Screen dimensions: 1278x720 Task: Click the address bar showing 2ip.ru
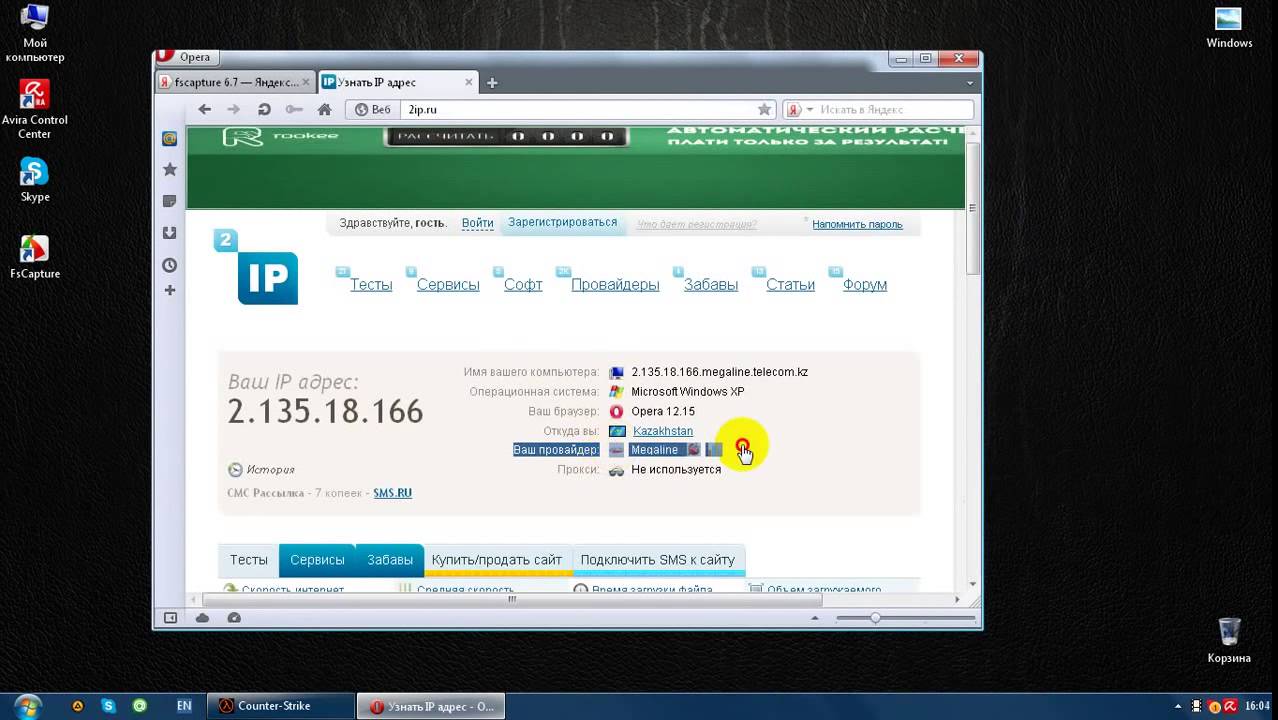tap(580, 109)
